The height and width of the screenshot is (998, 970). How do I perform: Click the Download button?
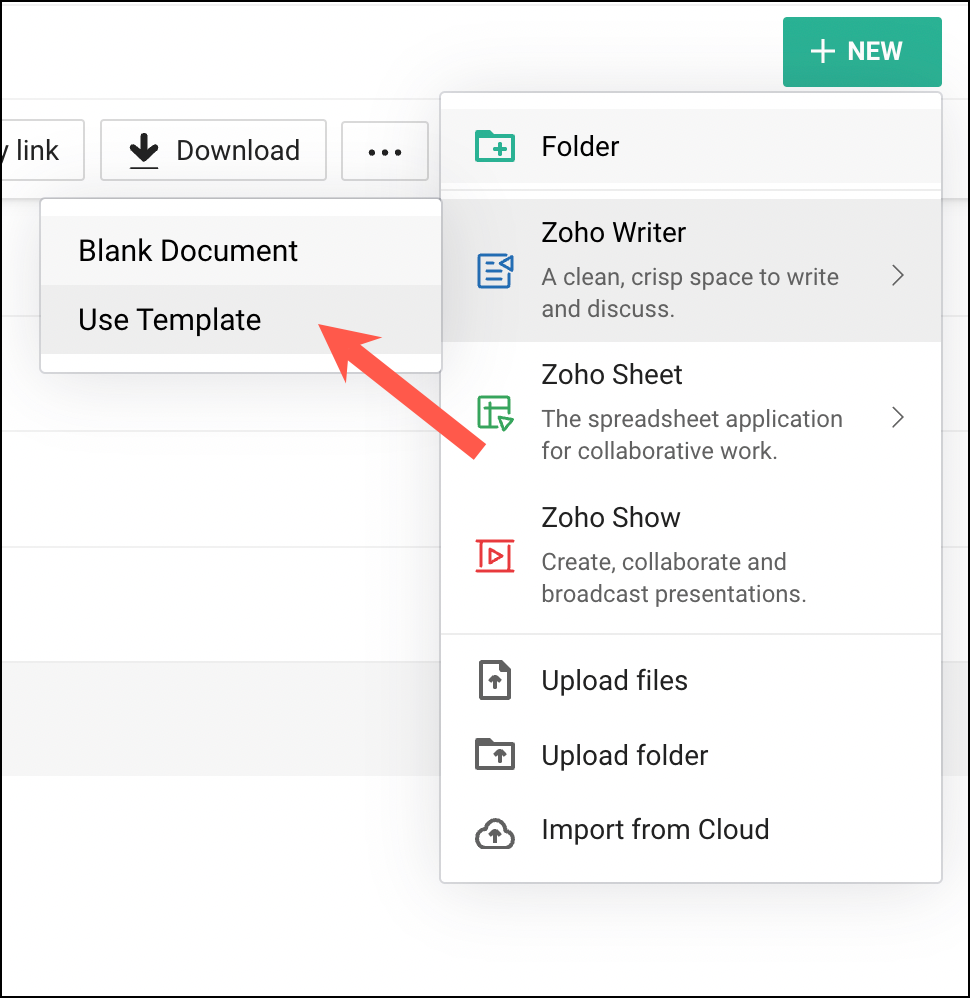[x=213, y=150]
